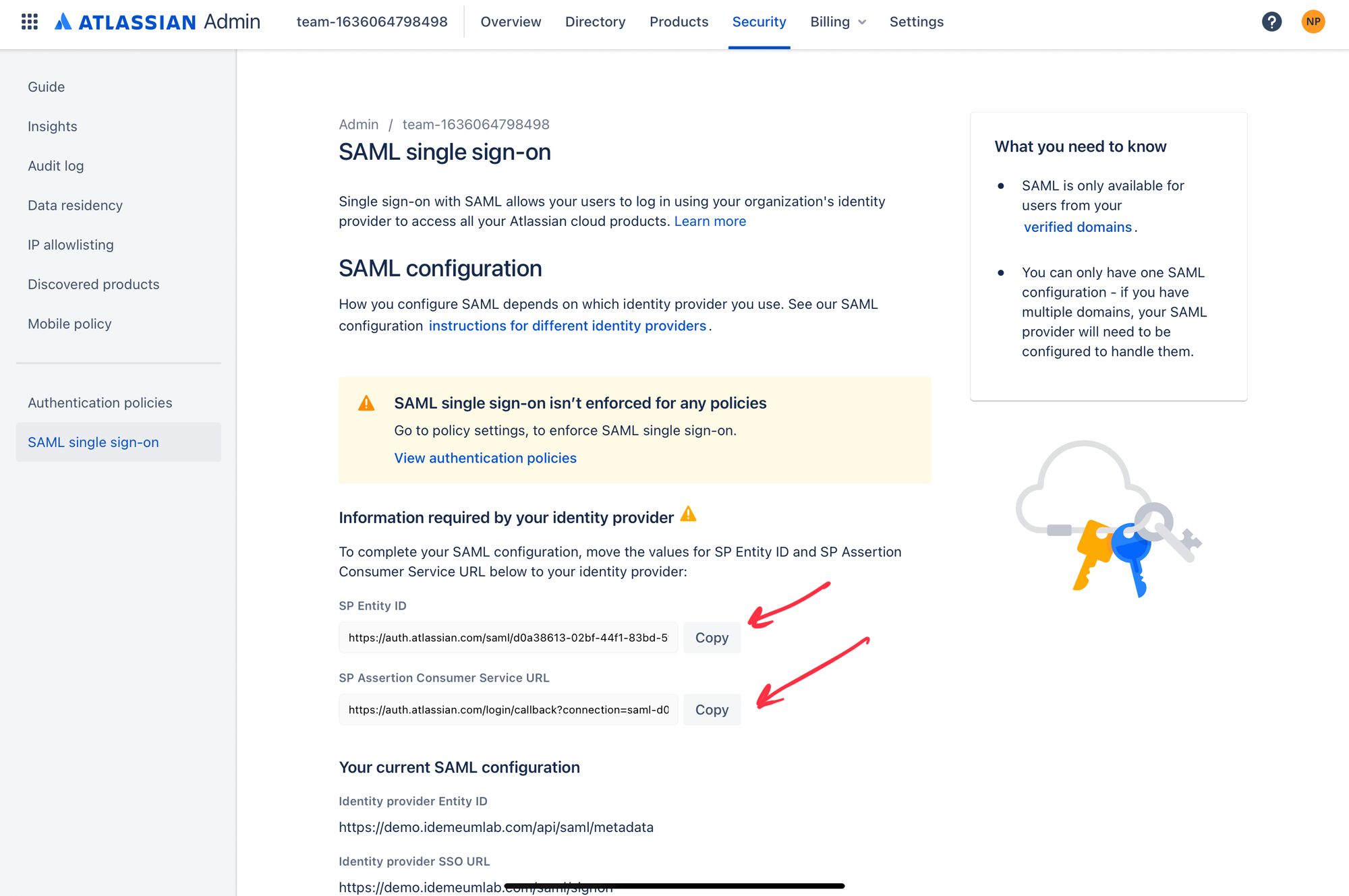The image size is (1349, 896).
Task: Open Insights in the sidebar
Action: point(53,127)
